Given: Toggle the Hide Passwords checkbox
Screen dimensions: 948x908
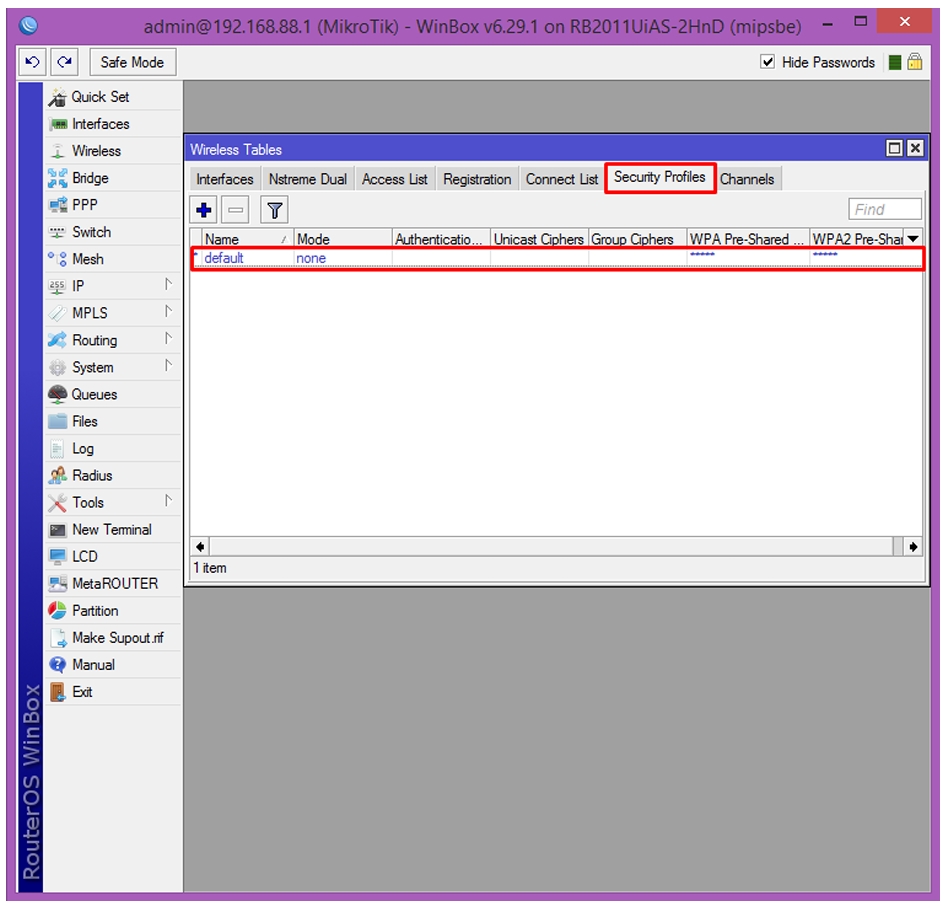Looking at the screenshot, I should (x=767, y=62).
